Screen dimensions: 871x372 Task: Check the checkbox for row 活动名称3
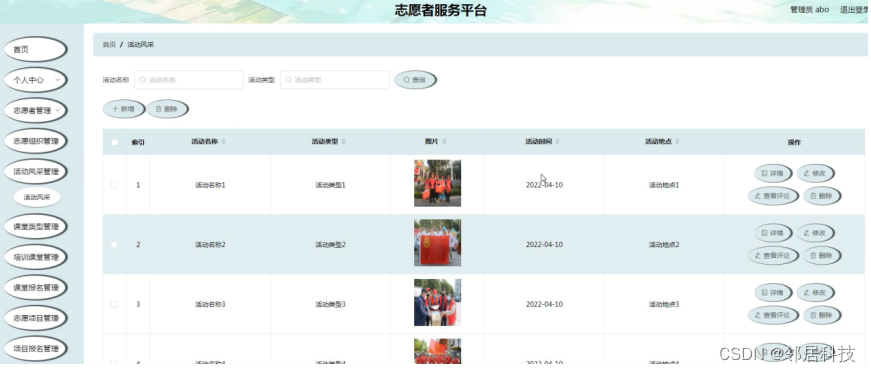tap(114, 304)
